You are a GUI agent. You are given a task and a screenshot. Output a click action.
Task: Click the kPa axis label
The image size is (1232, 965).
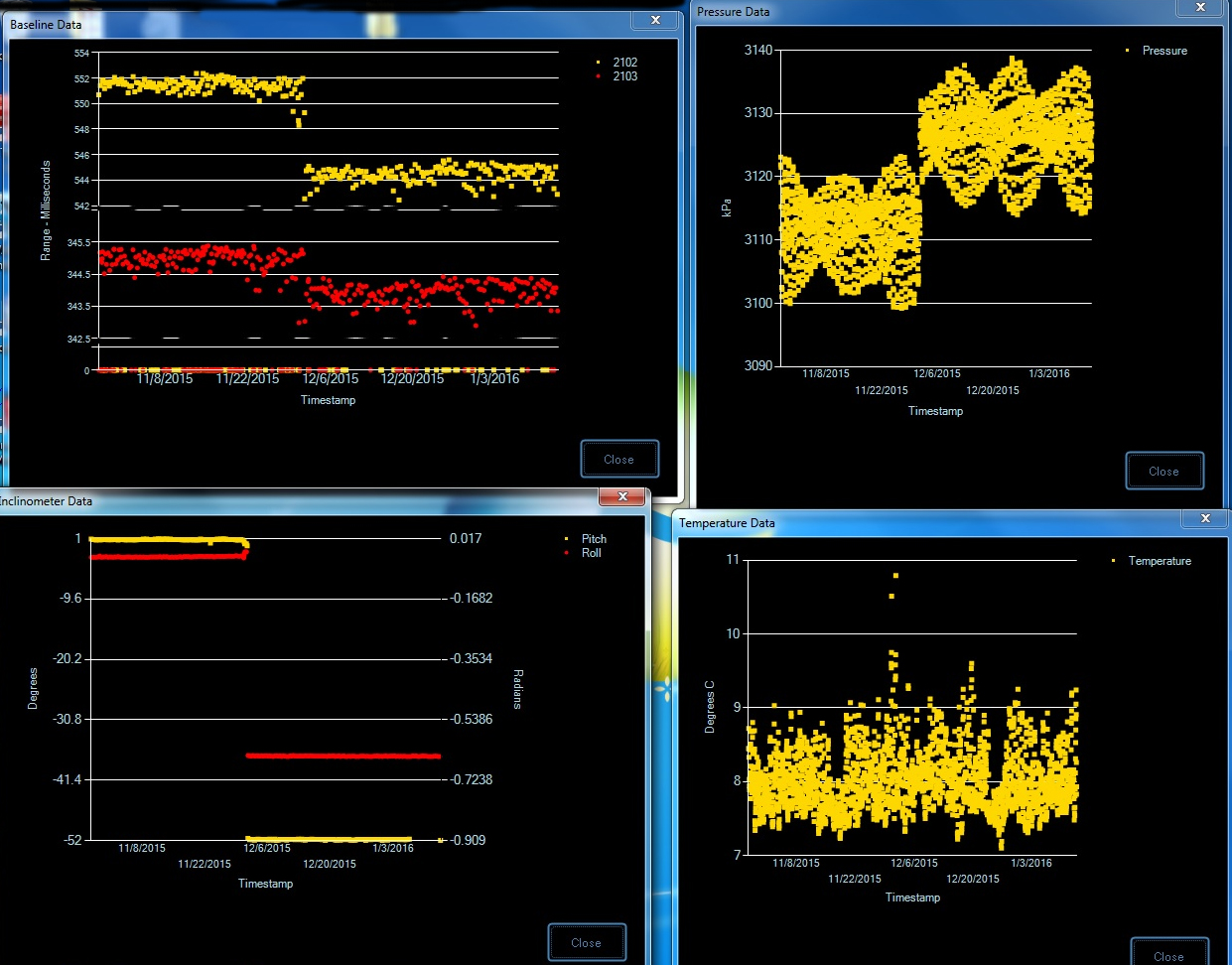[x=727, y=208]
